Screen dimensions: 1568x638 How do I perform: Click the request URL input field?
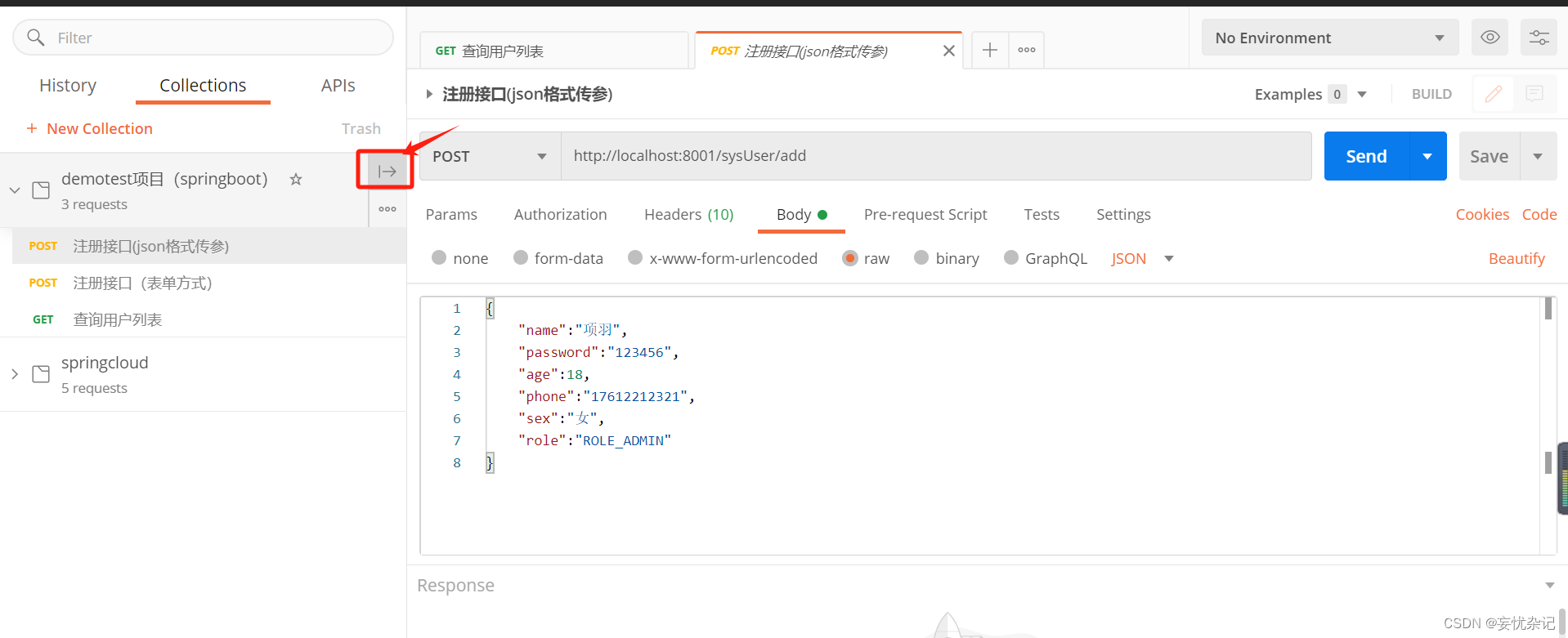(x=936, y=156)
